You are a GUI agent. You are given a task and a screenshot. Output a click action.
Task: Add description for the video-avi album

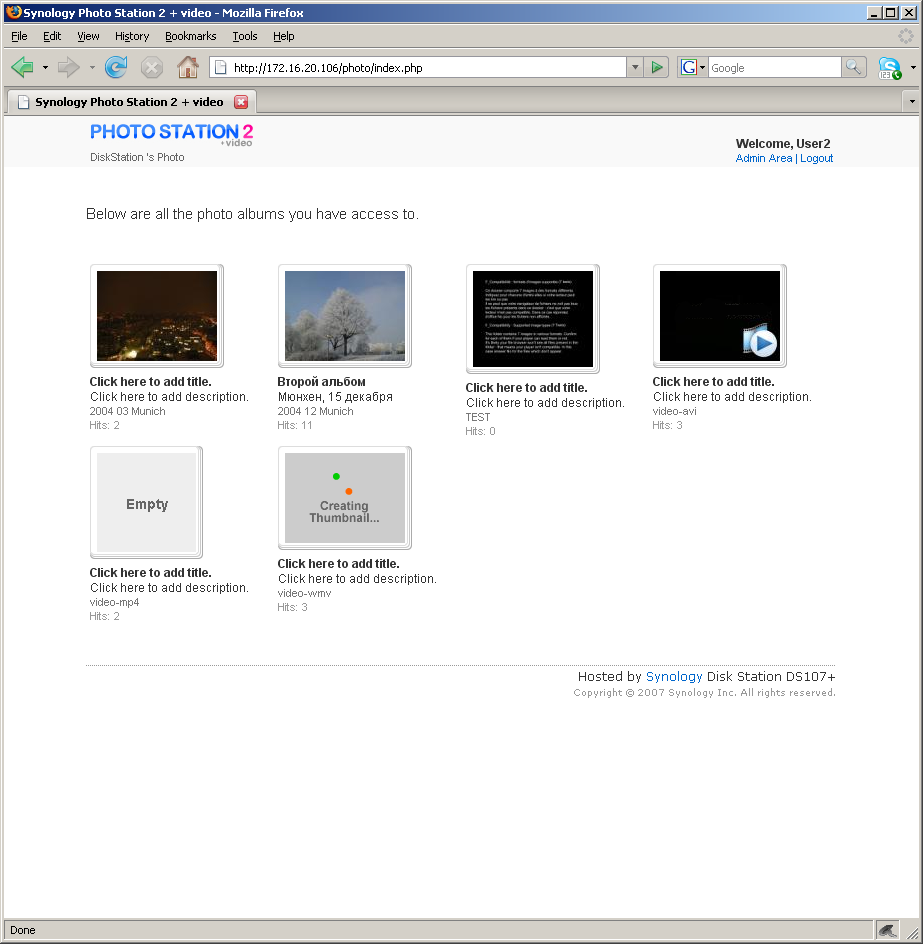click(x=732, y=397)
